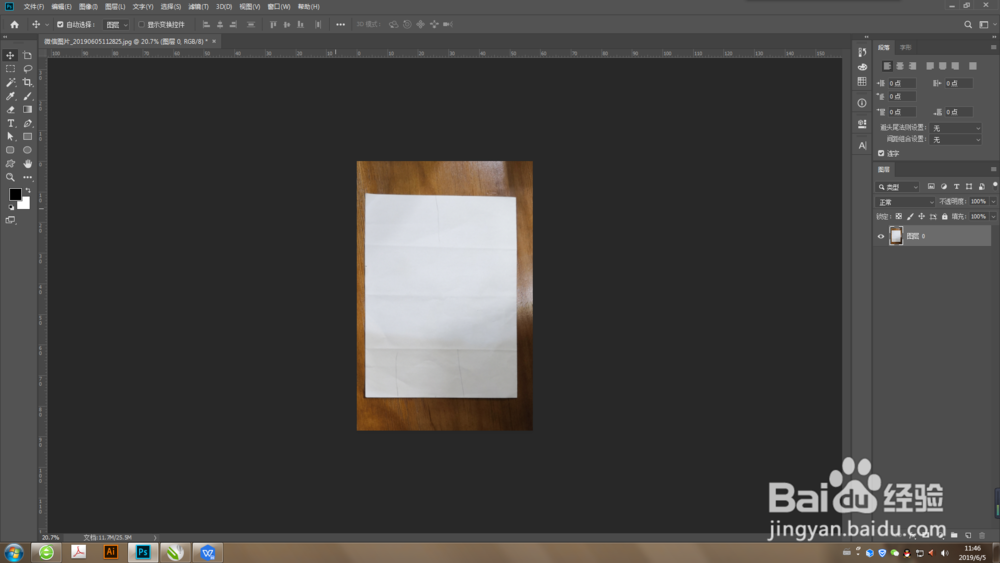Image resolution: width=1000 pixels, height=563 pixels.
Task: Select the Move tool in toolbox
Action: [10, 55]
